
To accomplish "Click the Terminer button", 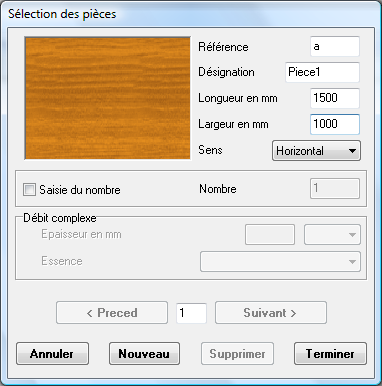I will (x=330, y=353).
